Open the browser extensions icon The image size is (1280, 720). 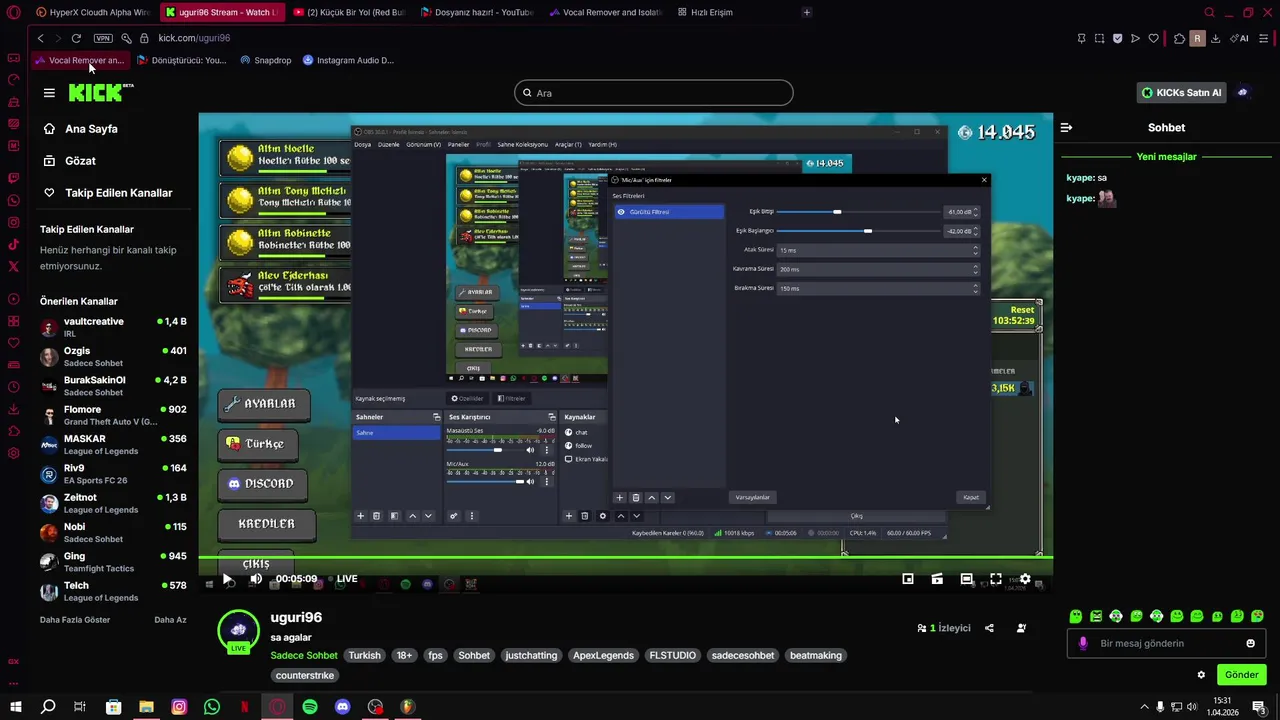point(1179,38)
